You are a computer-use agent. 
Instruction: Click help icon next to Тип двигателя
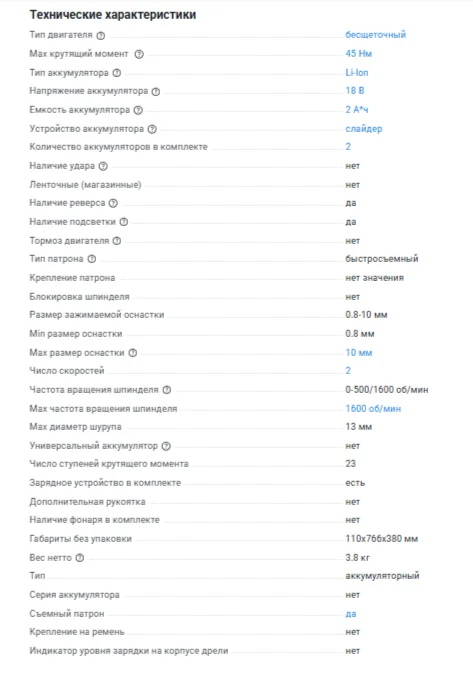tap(101, 36)
